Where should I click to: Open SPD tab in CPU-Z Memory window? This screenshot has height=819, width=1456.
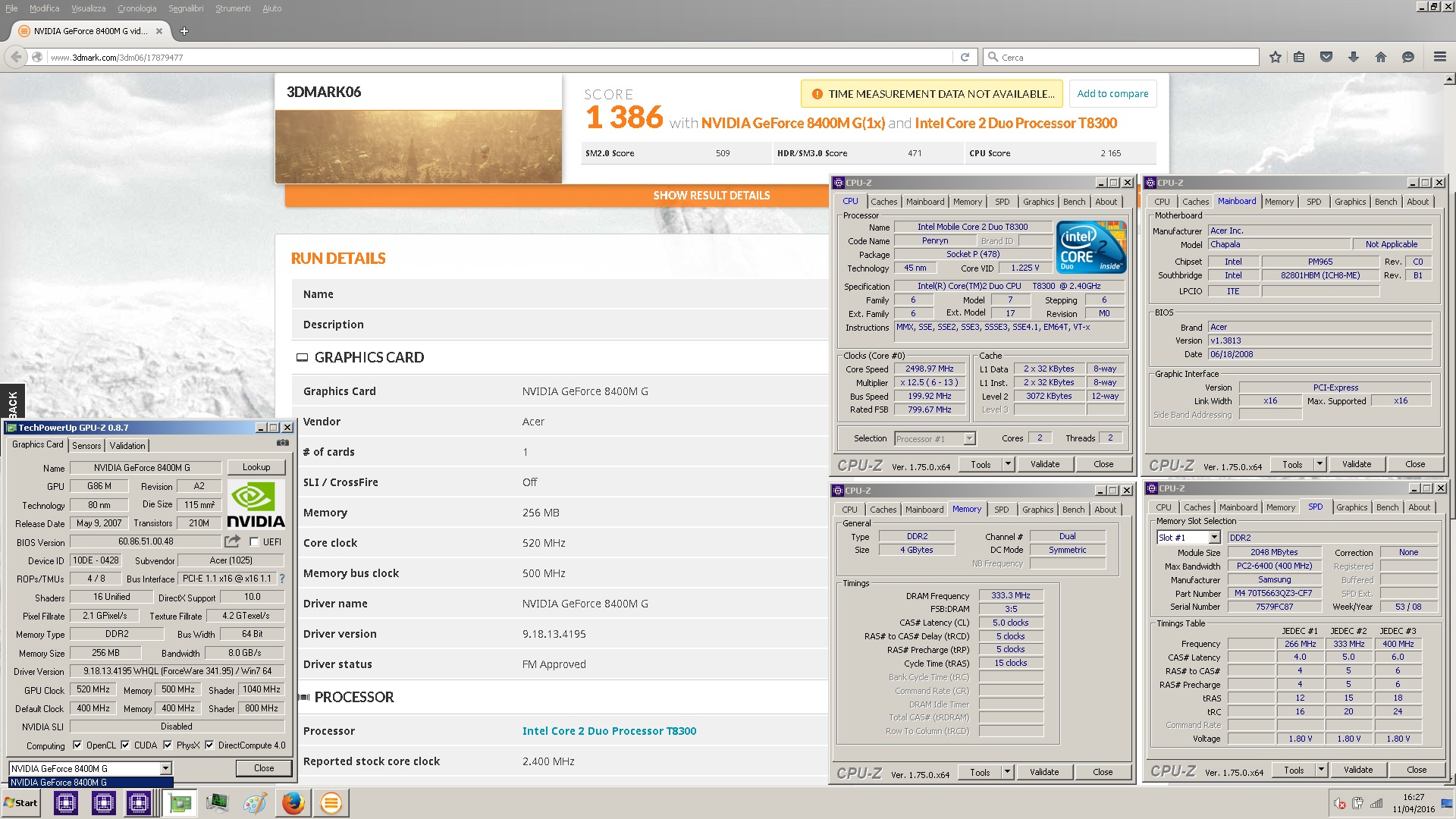(x=1001, y=510)
